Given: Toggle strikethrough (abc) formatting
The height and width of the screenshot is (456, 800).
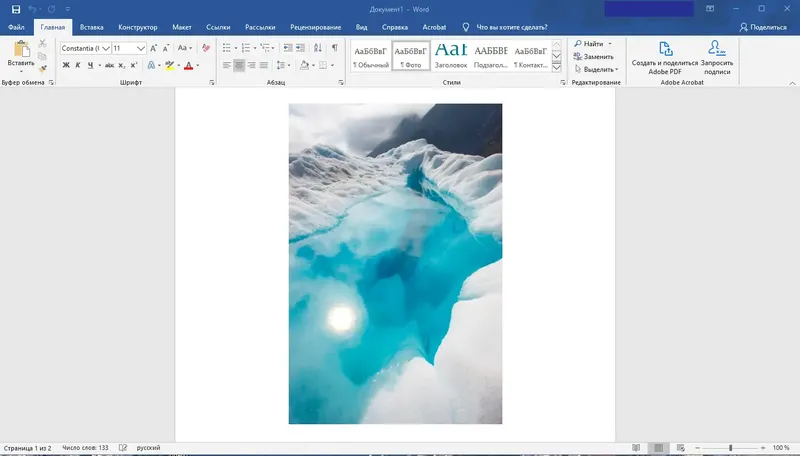Looking at the screenshot, I should click(109, 65).
